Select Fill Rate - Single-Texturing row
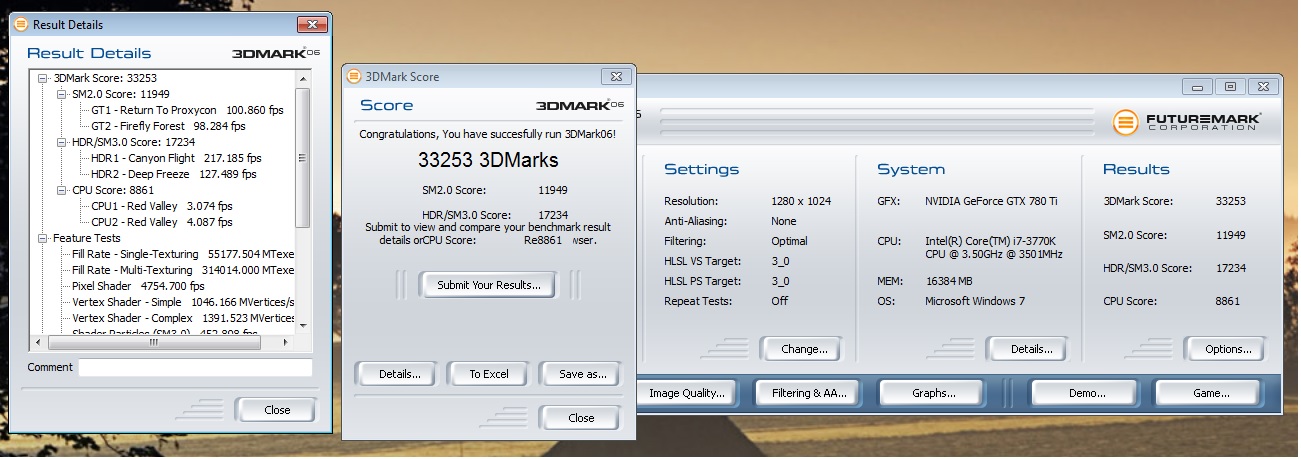 [x=183, y=254]
